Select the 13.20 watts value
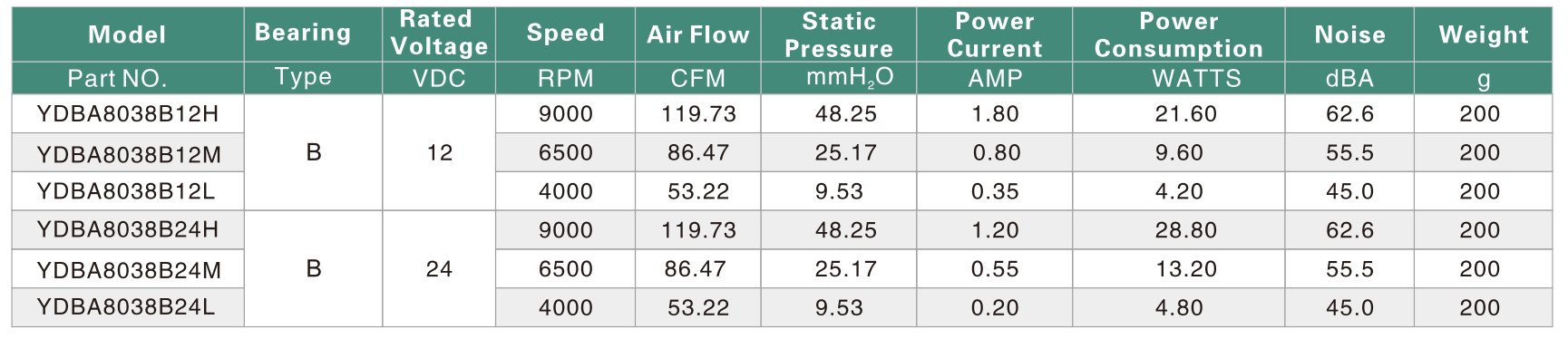 pyautogui.click(x=1185, y=269)
